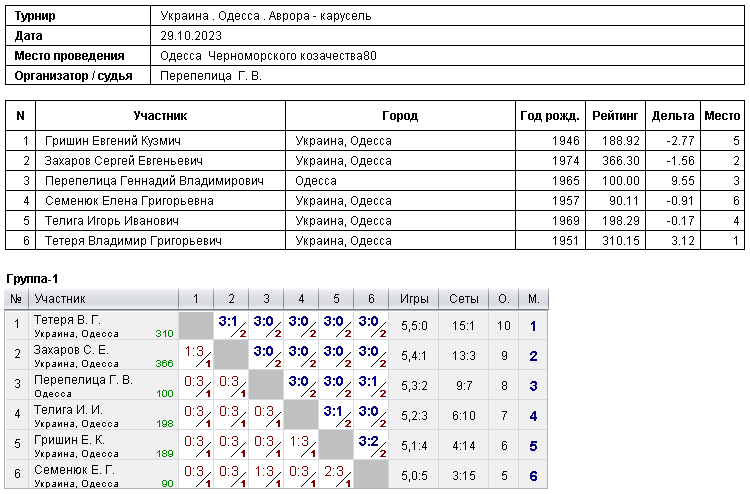750x494 pixels.
Task: Click the rating value 366.30
Action: pyautogui.click(x=620, y=161)
